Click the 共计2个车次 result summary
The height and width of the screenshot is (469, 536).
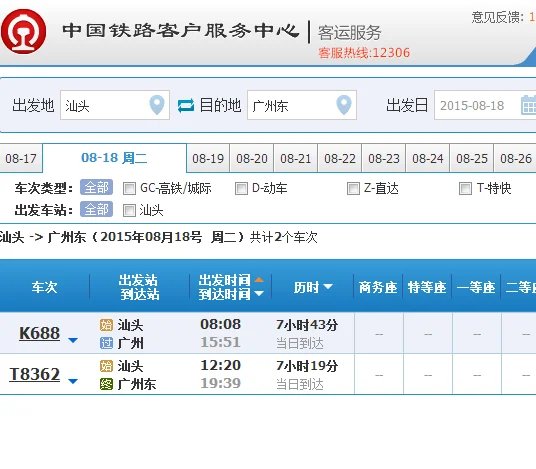(x=284, y=237)
